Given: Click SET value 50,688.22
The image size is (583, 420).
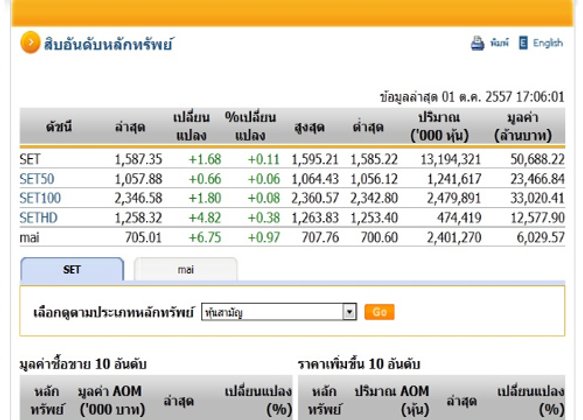Looking at the screenshot, I should point(537,159).
